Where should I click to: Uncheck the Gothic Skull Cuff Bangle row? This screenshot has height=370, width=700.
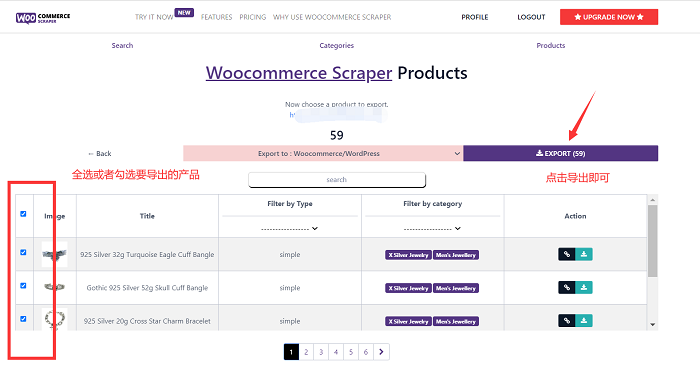coord(23,286)
